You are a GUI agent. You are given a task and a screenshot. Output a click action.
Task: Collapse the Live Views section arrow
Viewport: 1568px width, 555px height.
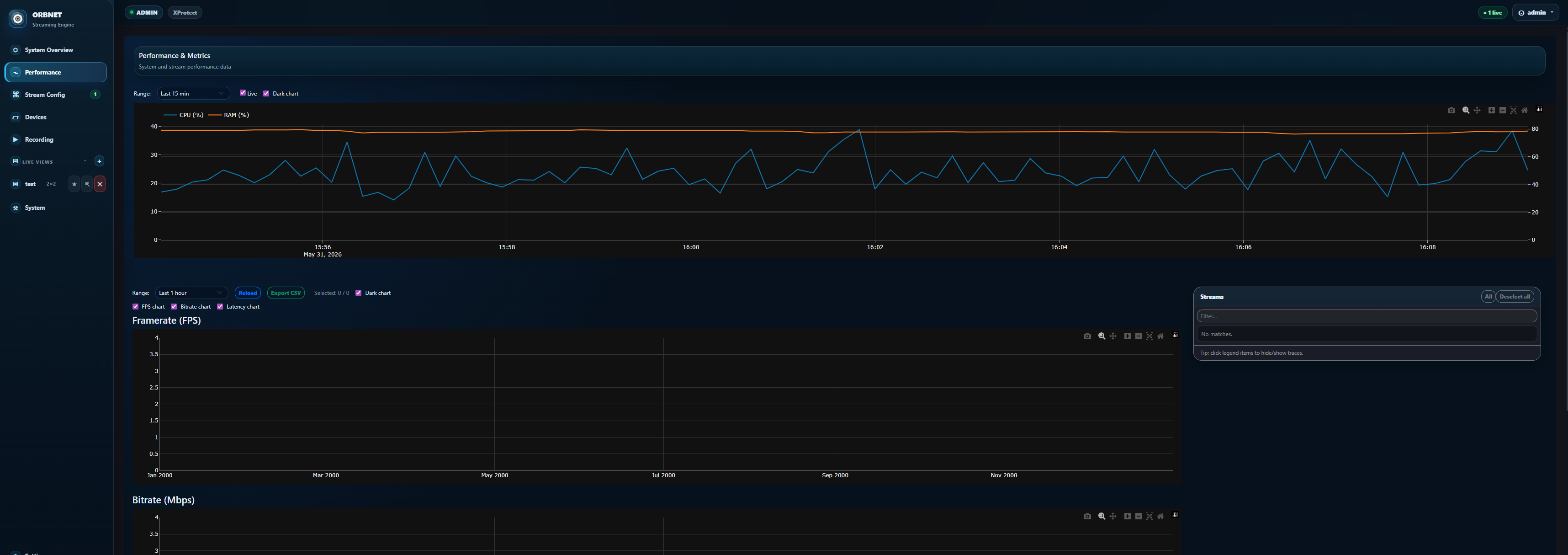coord(85,161)
